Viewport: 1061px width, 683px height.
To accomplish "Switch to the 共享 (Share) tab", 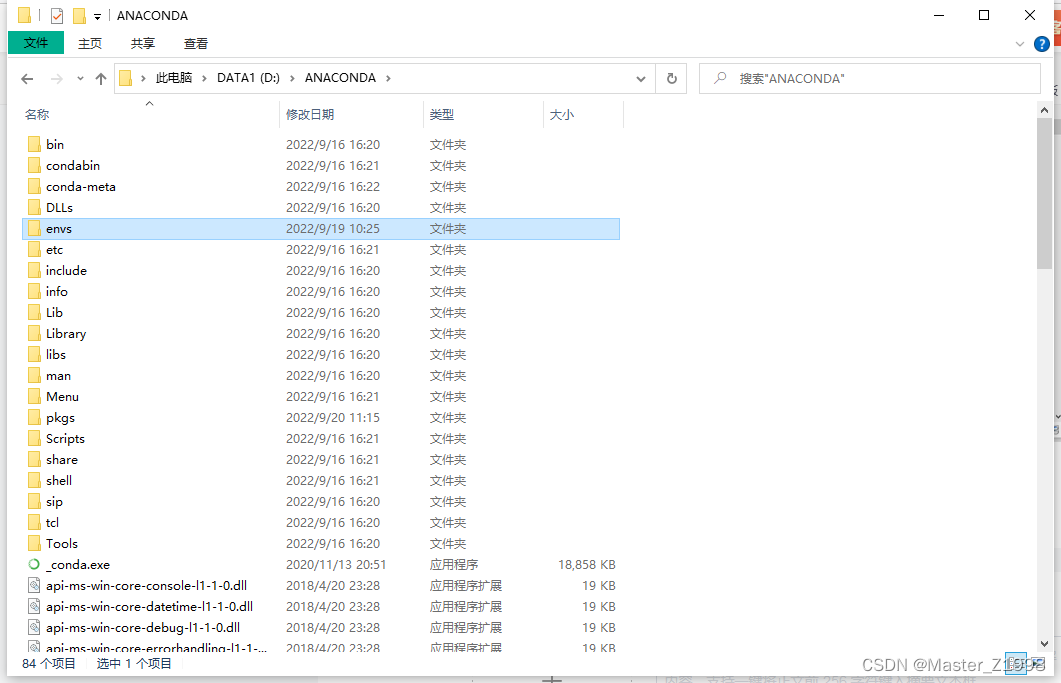I will pos(142,43).
